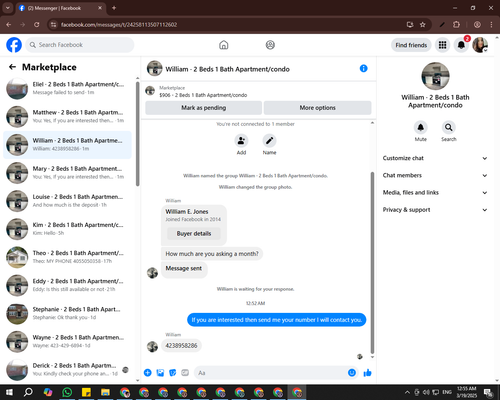Click Mark as pending button

click(203, 108)
